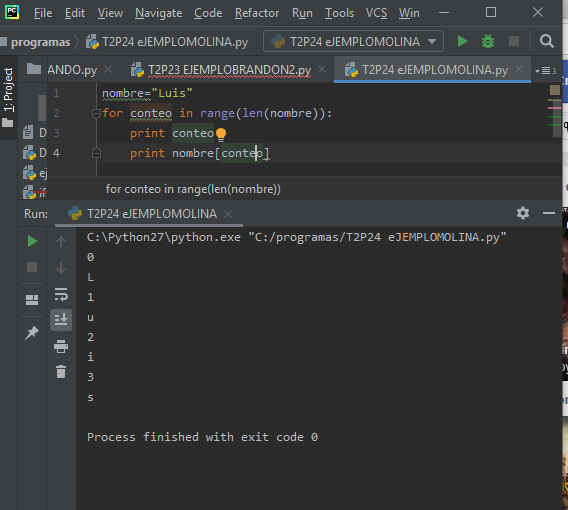
Task: Show the hidden tabs list
Action: (x=546, y=71)
